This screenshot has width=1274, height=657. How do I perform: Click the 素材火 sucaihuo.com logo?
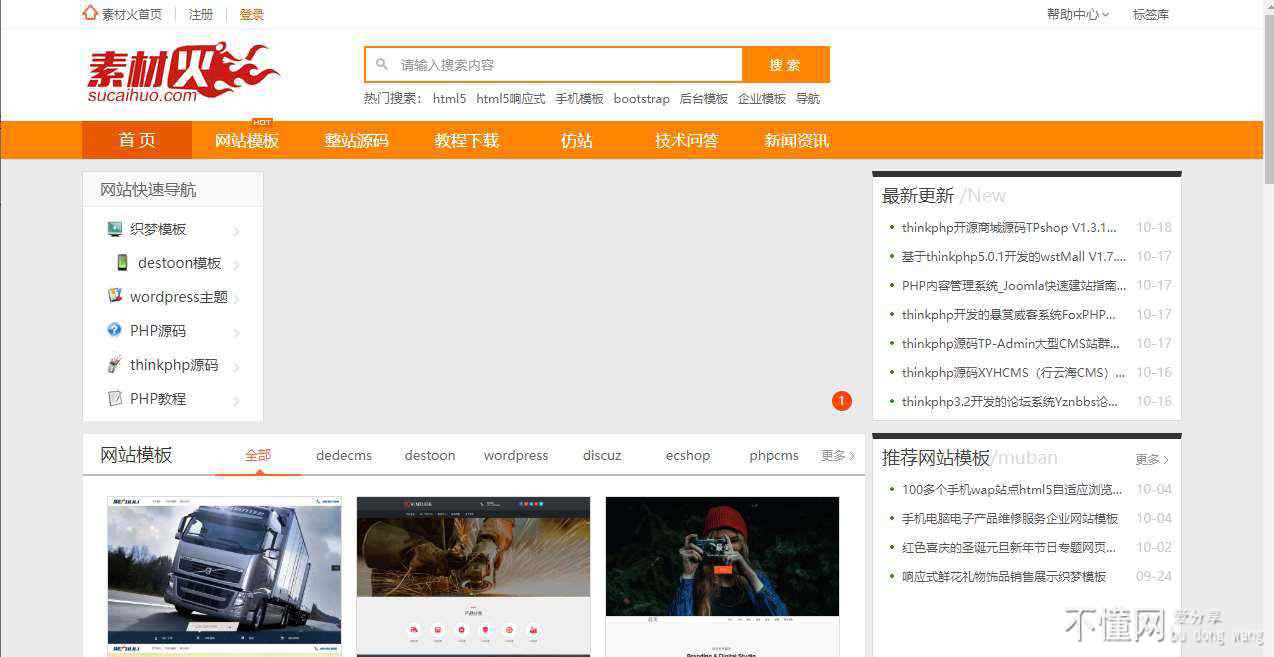click(x=182, y=71)
